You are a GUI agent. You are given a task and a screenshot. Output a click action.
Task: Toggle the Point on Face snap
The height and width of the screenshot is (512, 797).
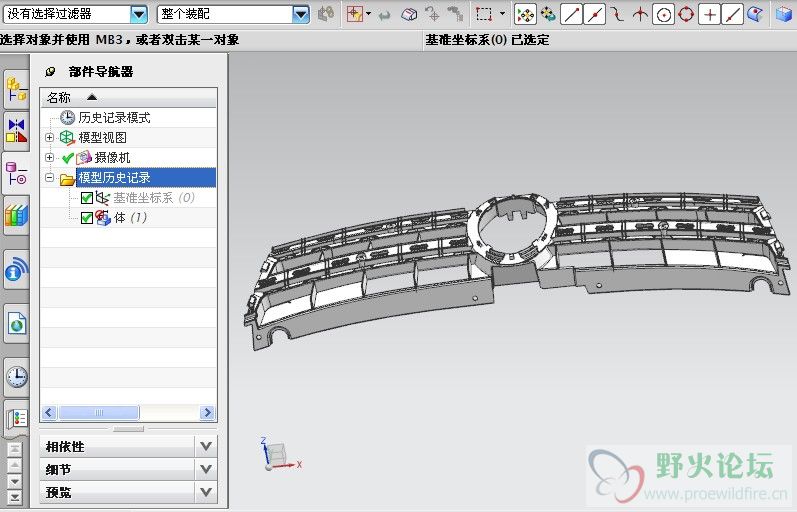click(x=756, y=14)
